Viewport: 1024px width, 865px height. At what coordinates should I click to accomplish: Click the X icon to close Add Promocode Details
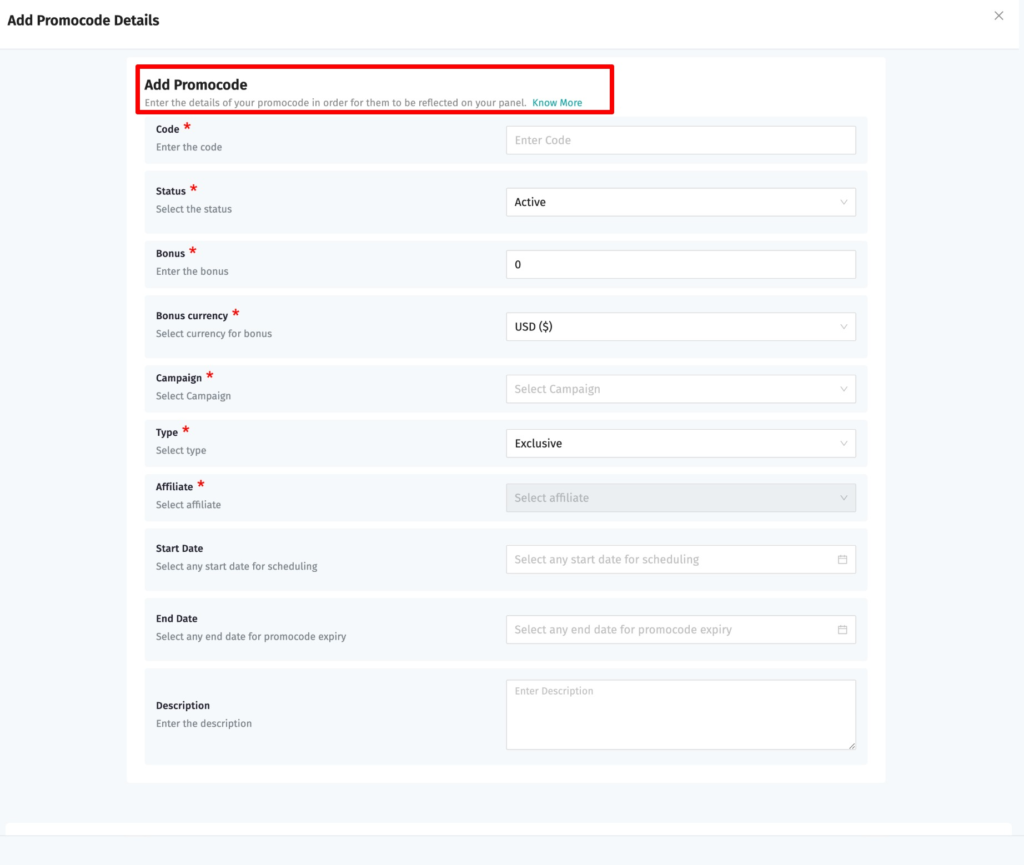coord(998,15)
